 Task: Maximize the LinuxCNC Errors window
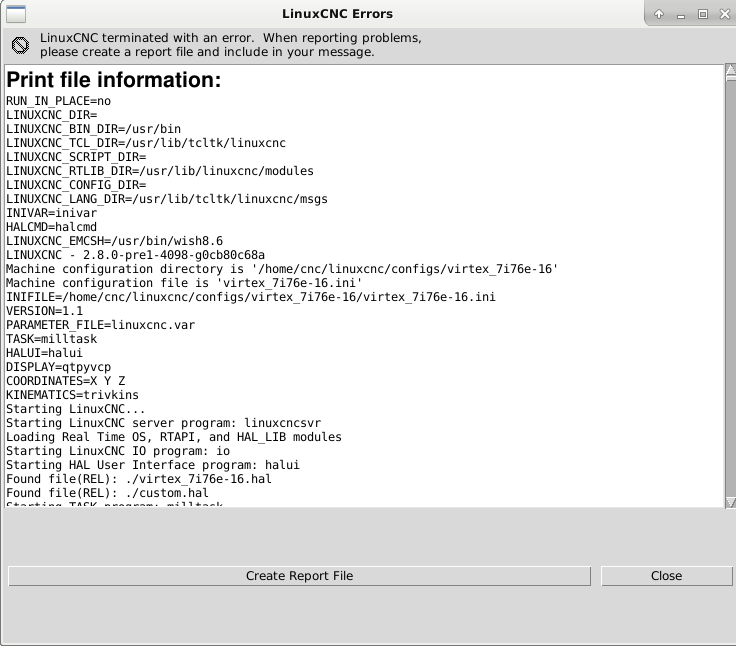tap(703, 14)
